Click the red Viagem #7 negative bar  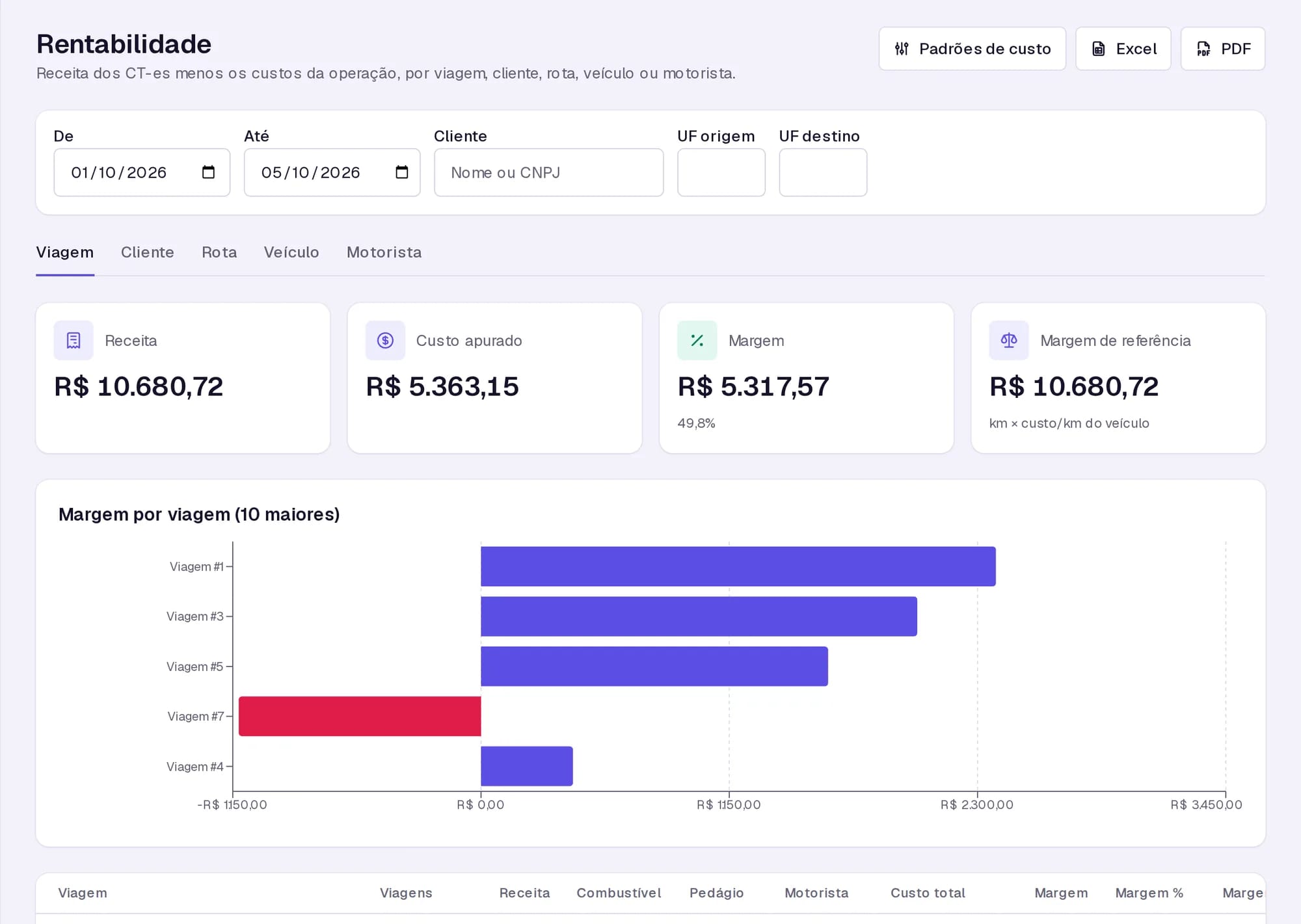click(x=360, y=717)
